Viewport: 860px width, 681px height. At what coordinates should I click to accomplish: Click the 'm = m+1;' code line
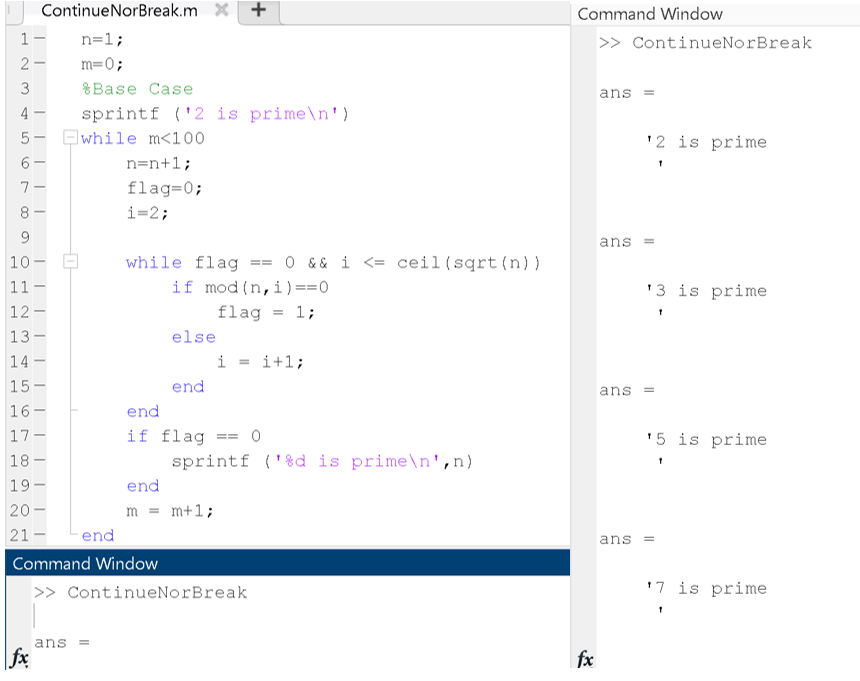[170, 511]
